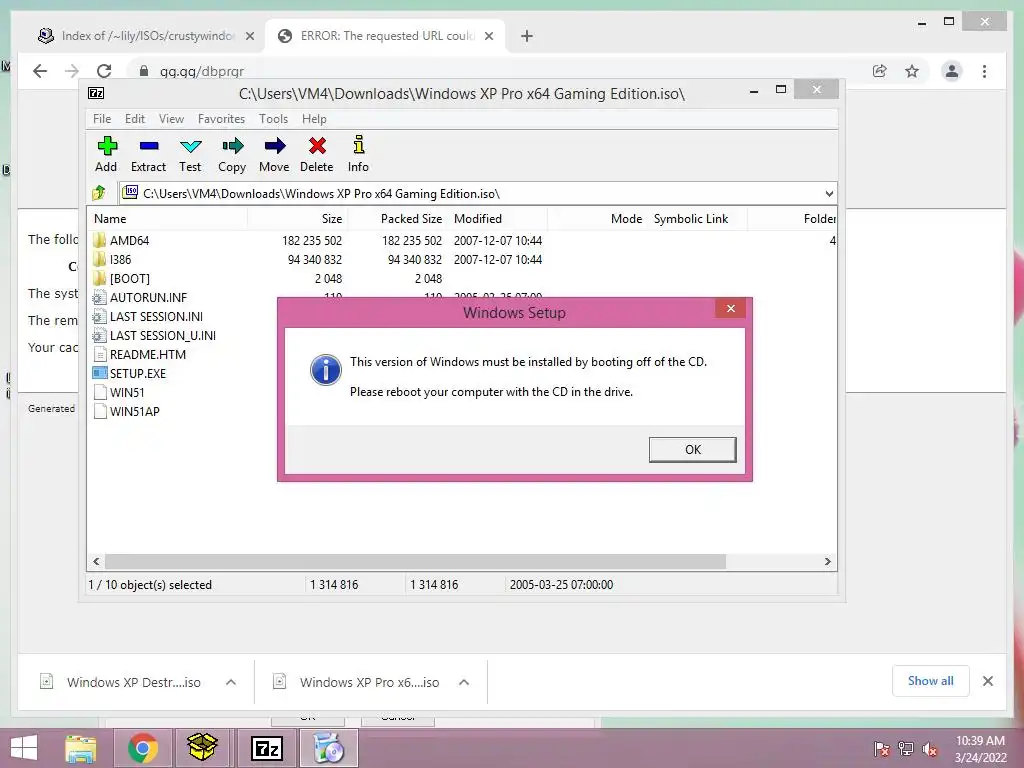Click Chrome's forward arrow
The height and width of the screenshot is (768, 1024).
tap(72, 71)
